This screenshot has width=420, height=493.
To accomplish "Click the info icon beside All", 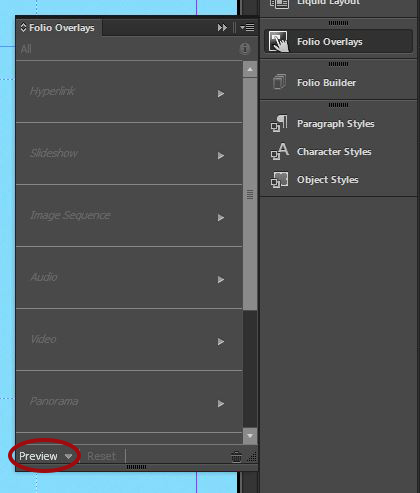I will pos(245,49).
